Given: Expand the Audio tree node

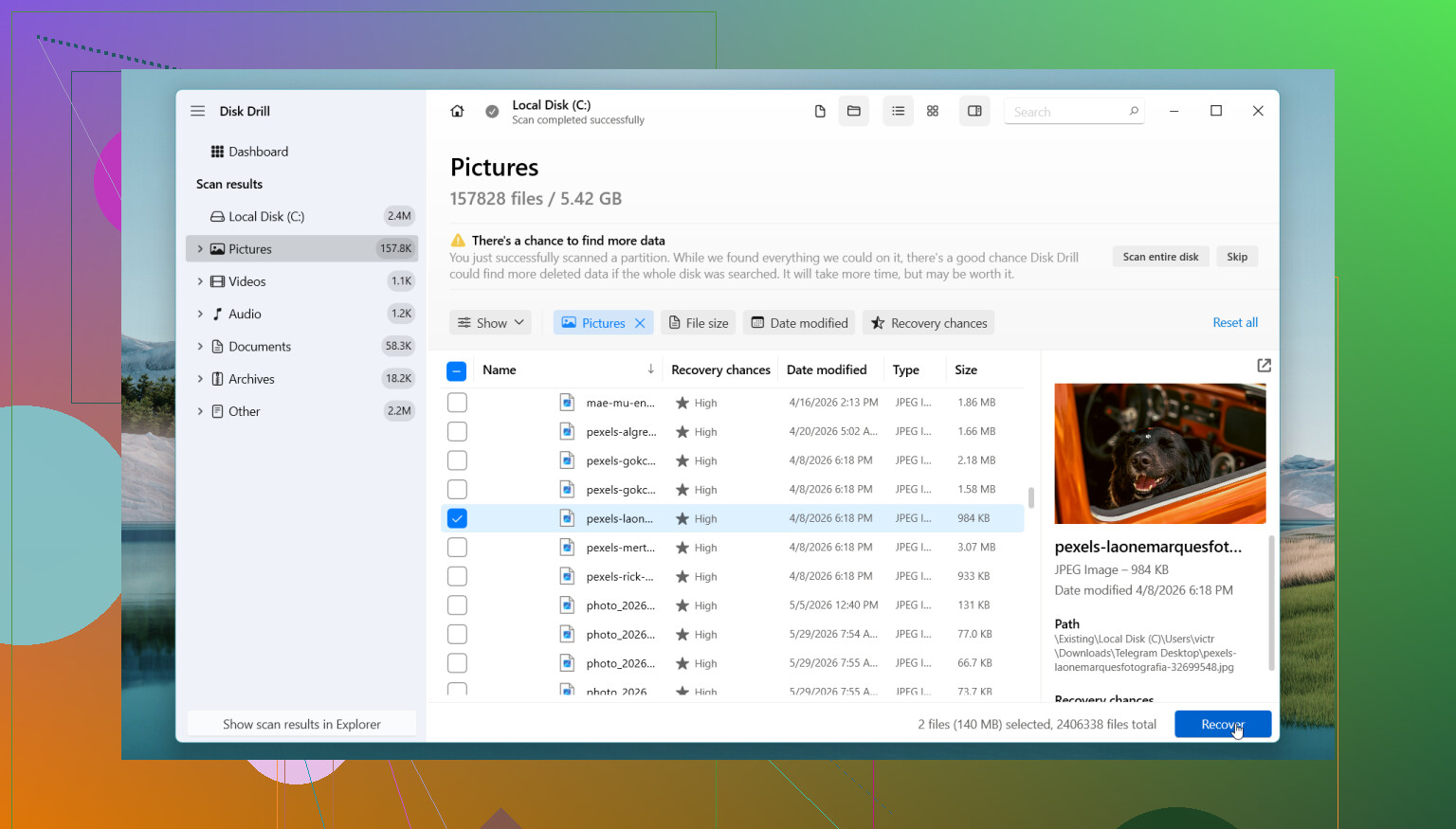Looking at the screenshot, I should 200,314.
